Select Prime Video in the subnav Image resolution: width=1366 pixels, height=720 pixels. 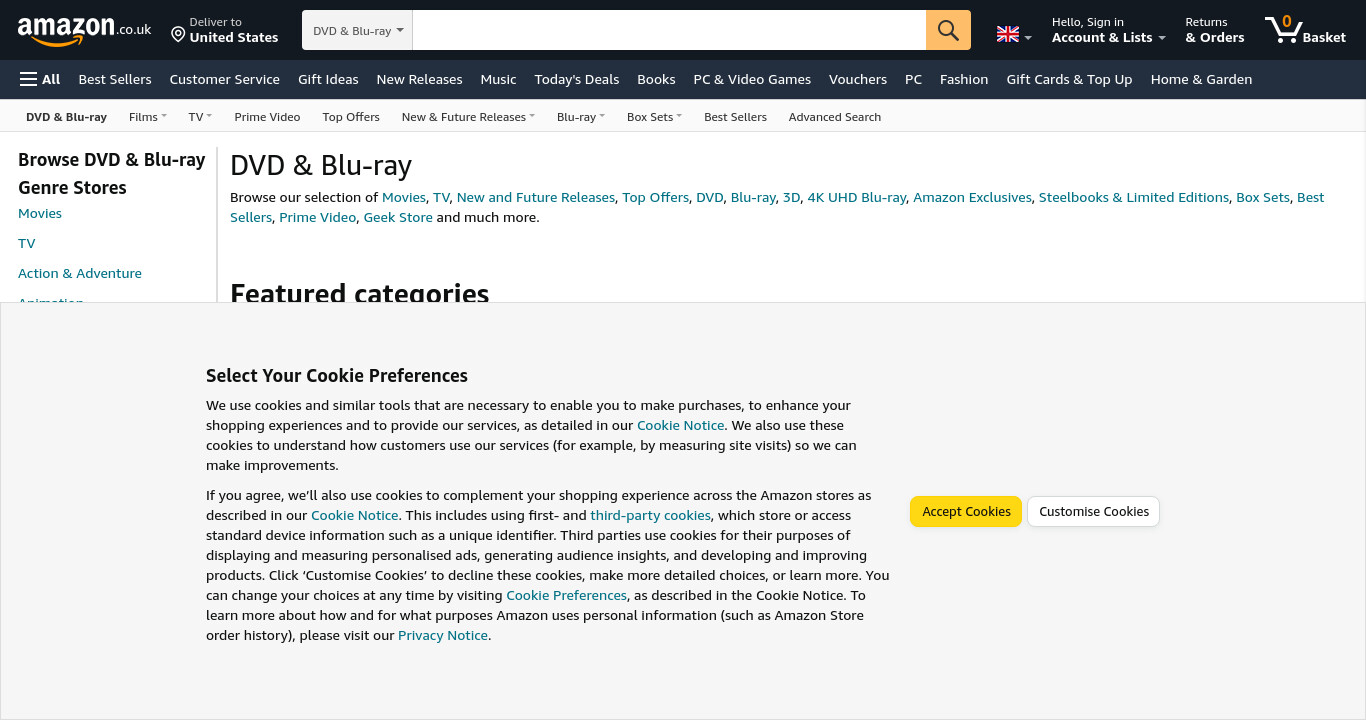267,117
